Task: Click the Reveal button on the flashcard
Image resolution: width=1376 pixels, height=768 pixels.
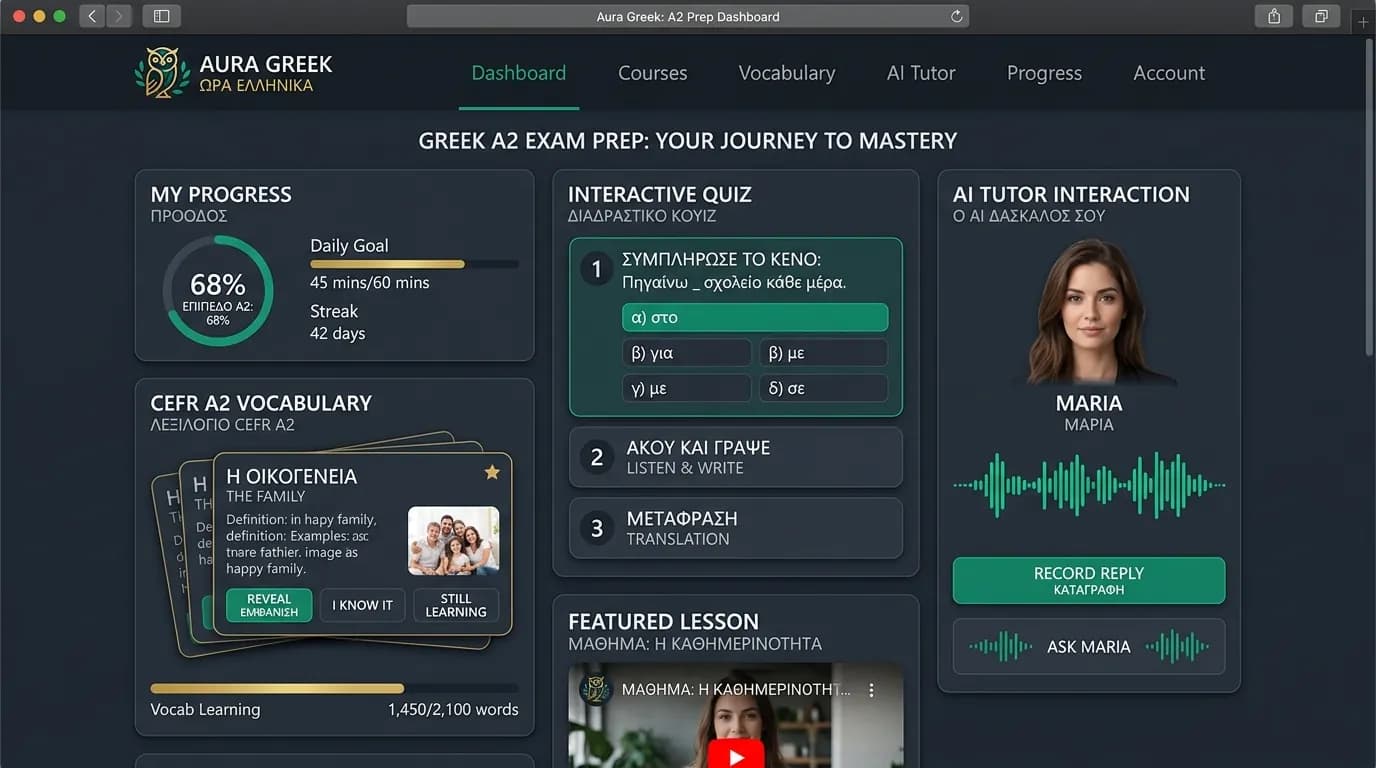Action: (x=269, y=605)
